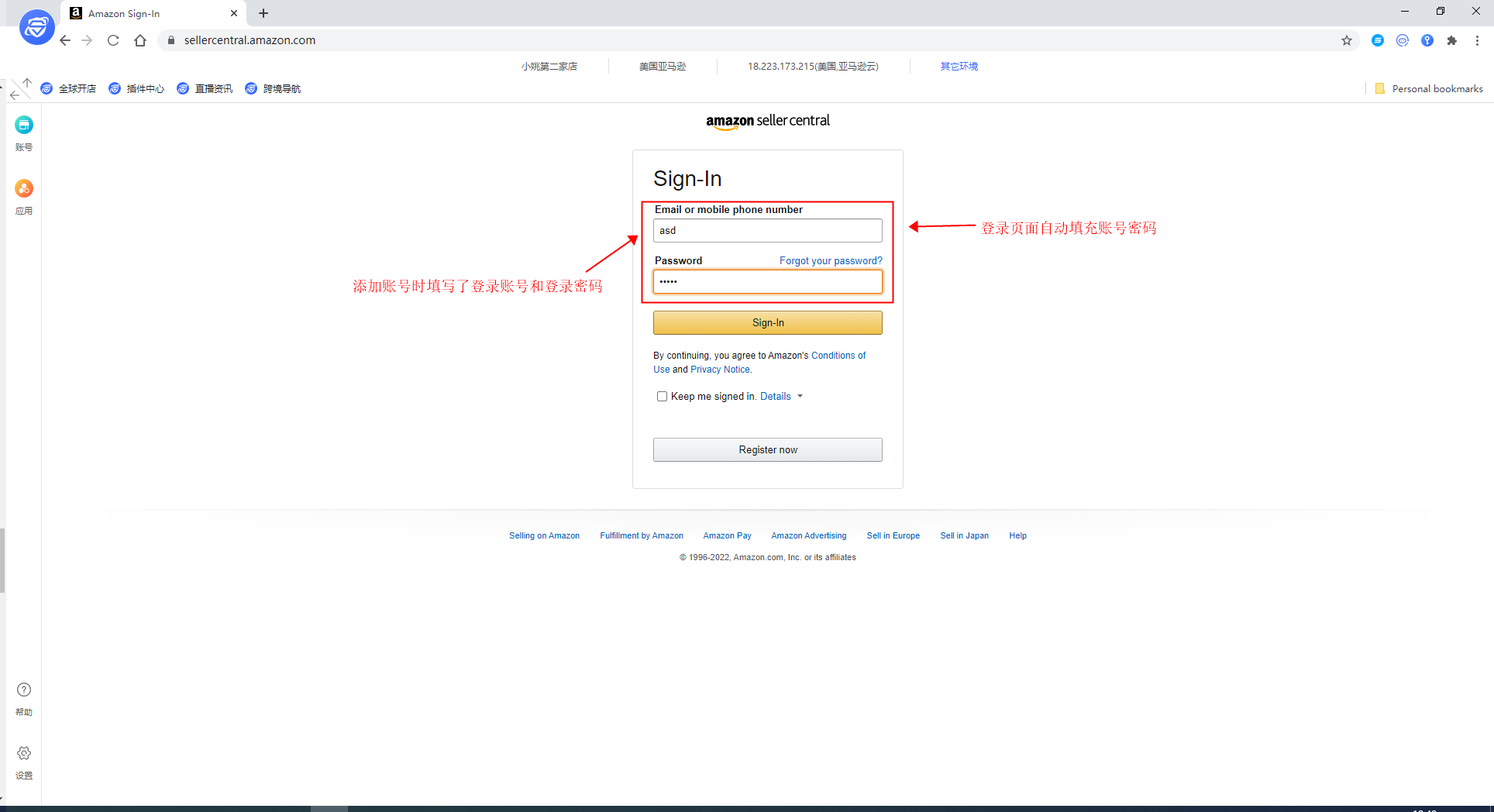Click the Register now button

pyautogui.click(x=767, y=450)
